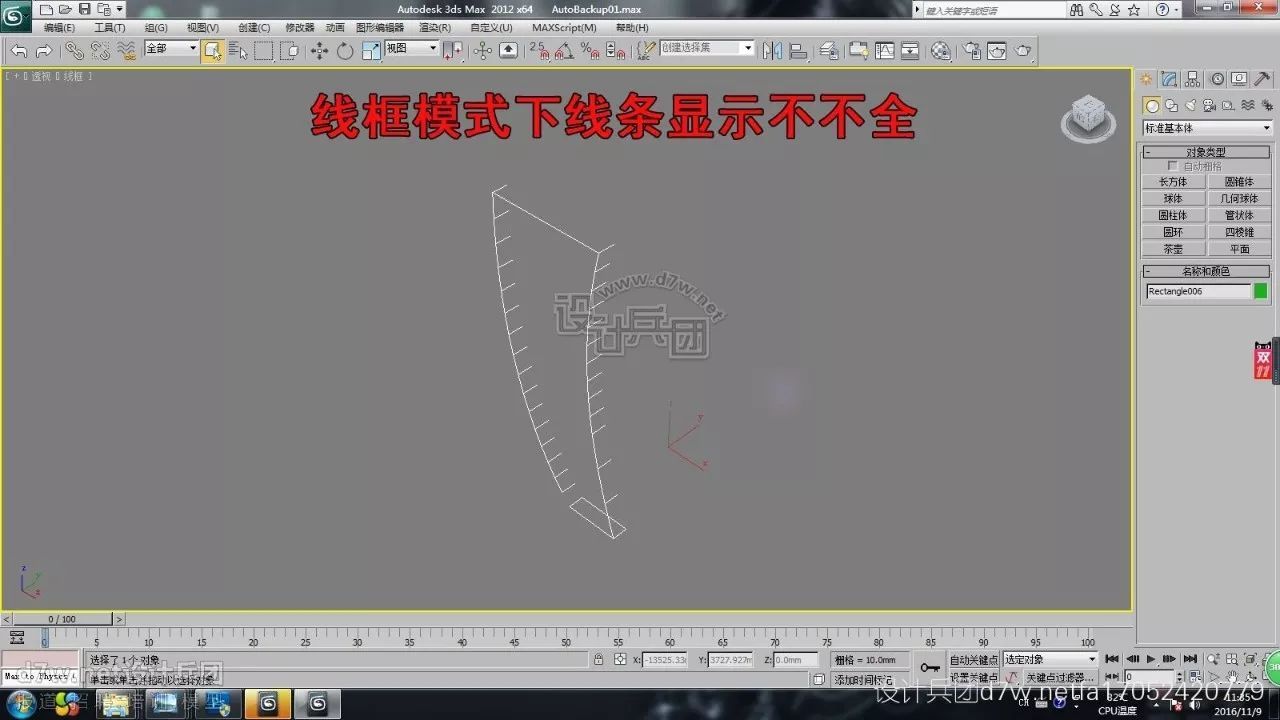Open the Lights category in Create panel

(x=1192, y=104)
